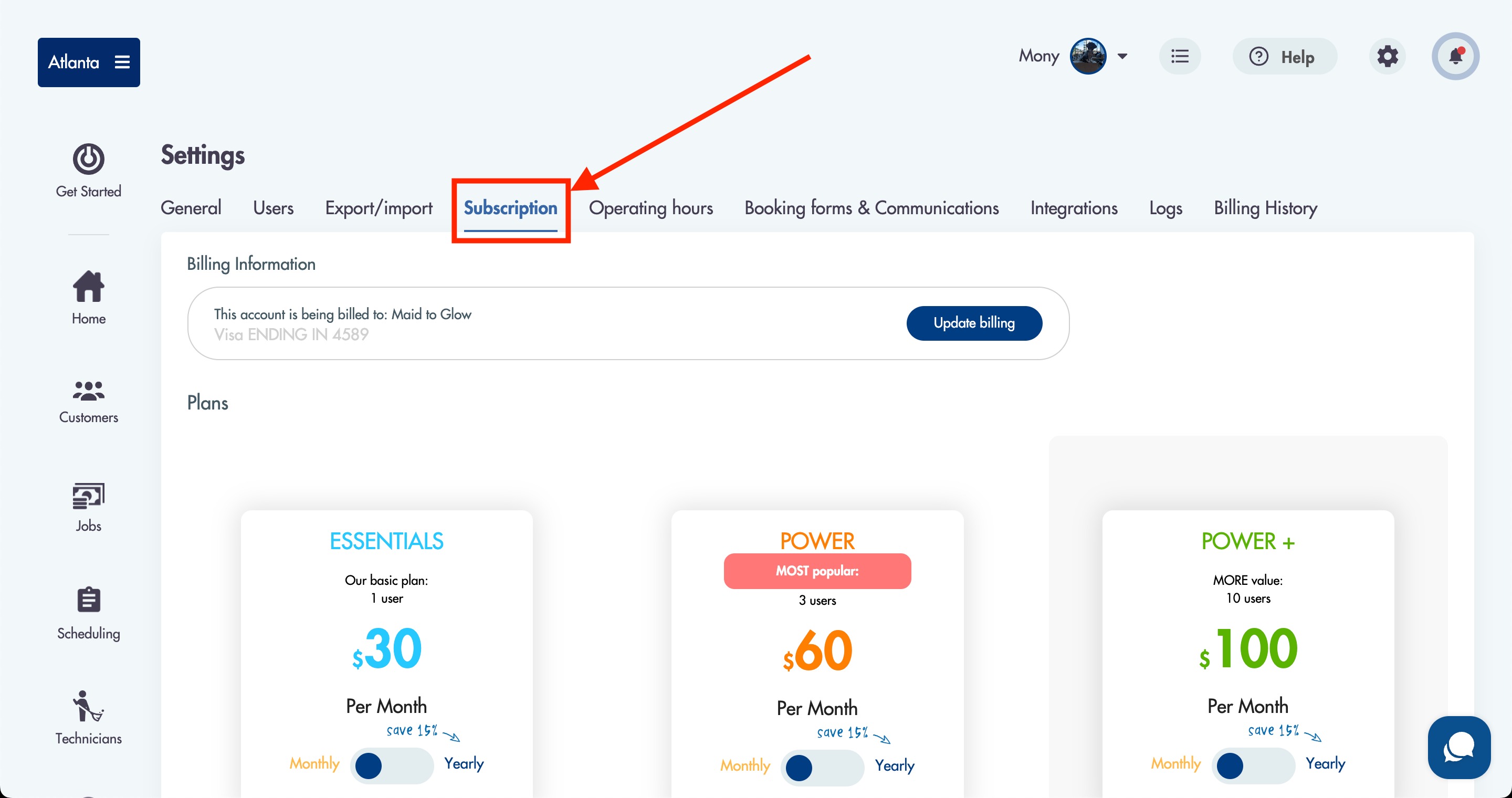The width and height of the screenshot is (1512, 798).
Task: Click 'Visa ENDING IN 4589' text
Action: click(x=291, y=334)
